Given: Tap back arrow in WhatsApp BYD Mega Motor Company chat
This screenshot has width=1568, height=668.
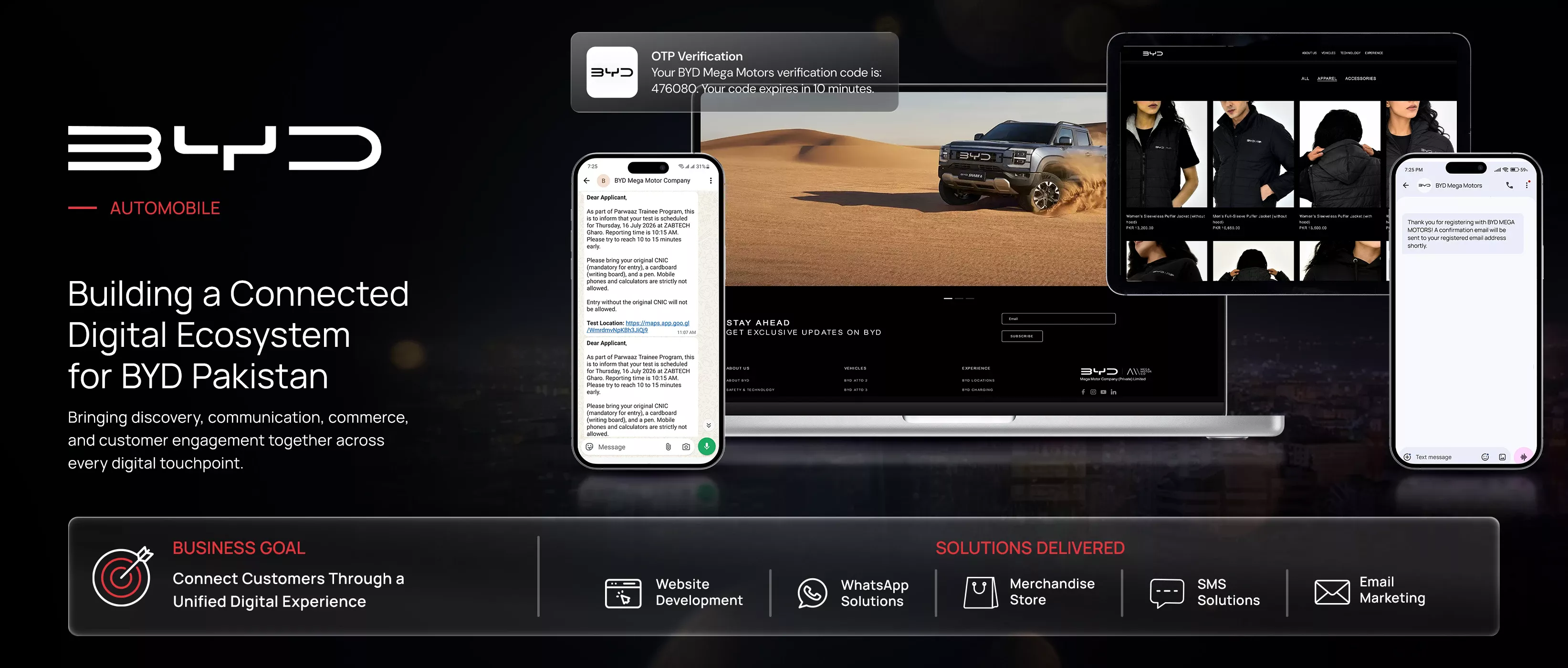Looking at the screenshot, I should 586,181.
